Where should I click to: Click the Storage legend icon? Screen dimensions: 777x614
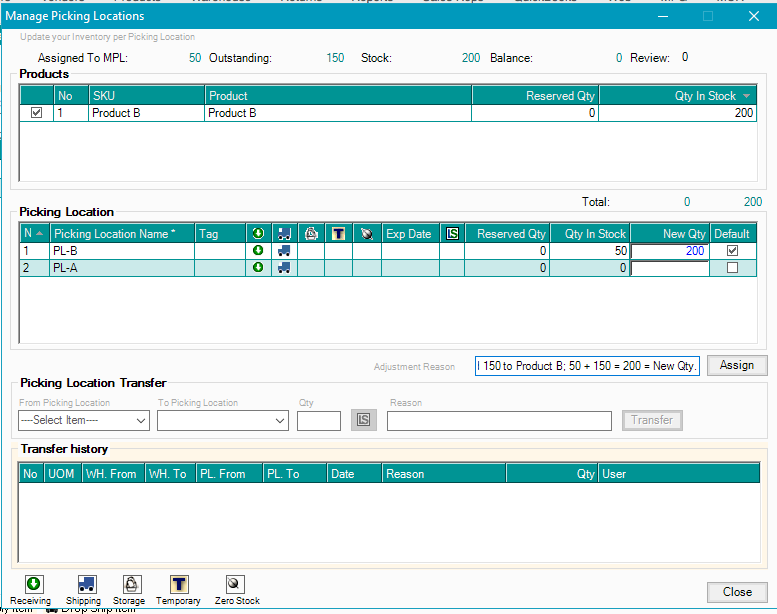[x=132, y=584]
